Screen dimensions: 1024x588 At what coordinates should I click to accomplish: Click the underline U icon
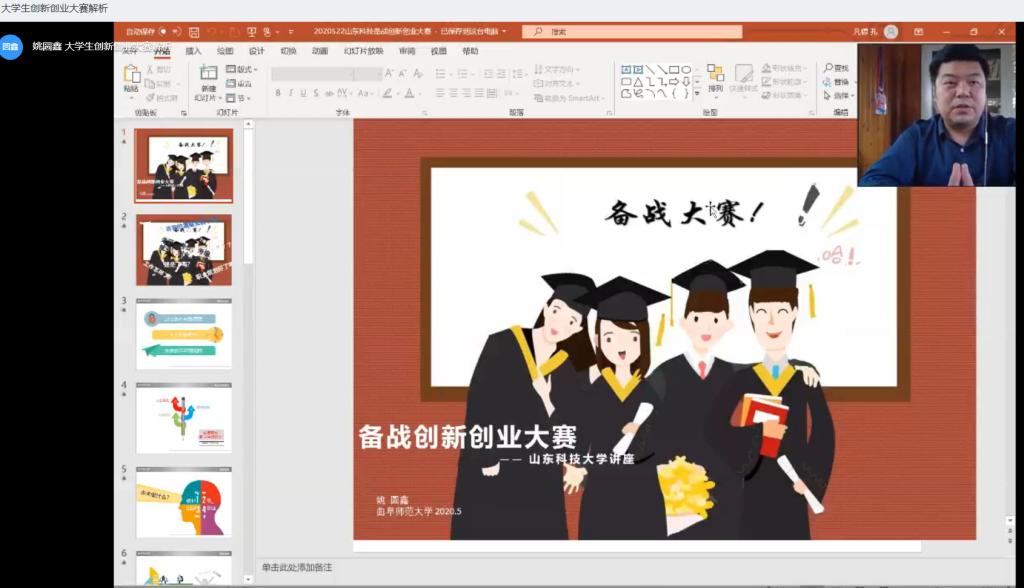click(x=304, y=93)
